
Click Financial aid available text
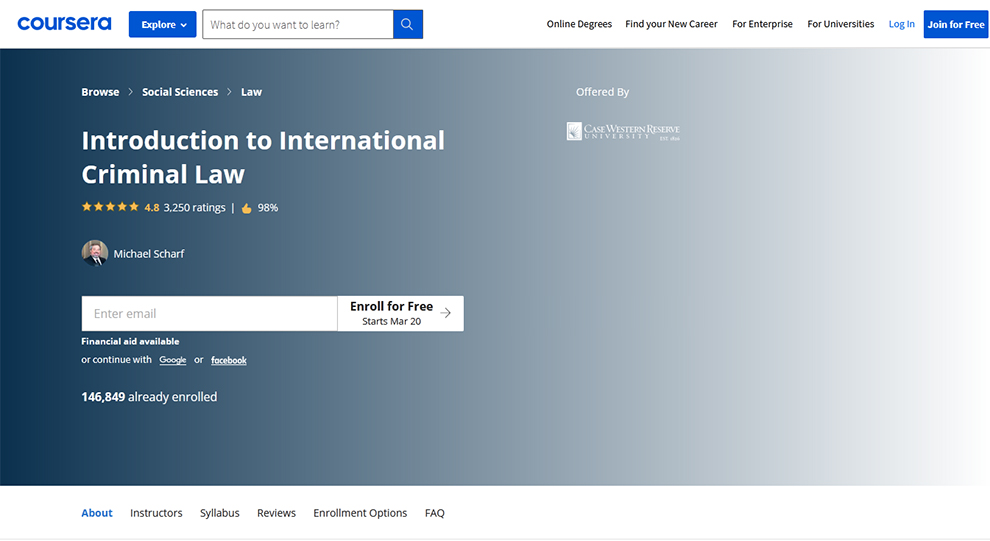coord(130,341)
